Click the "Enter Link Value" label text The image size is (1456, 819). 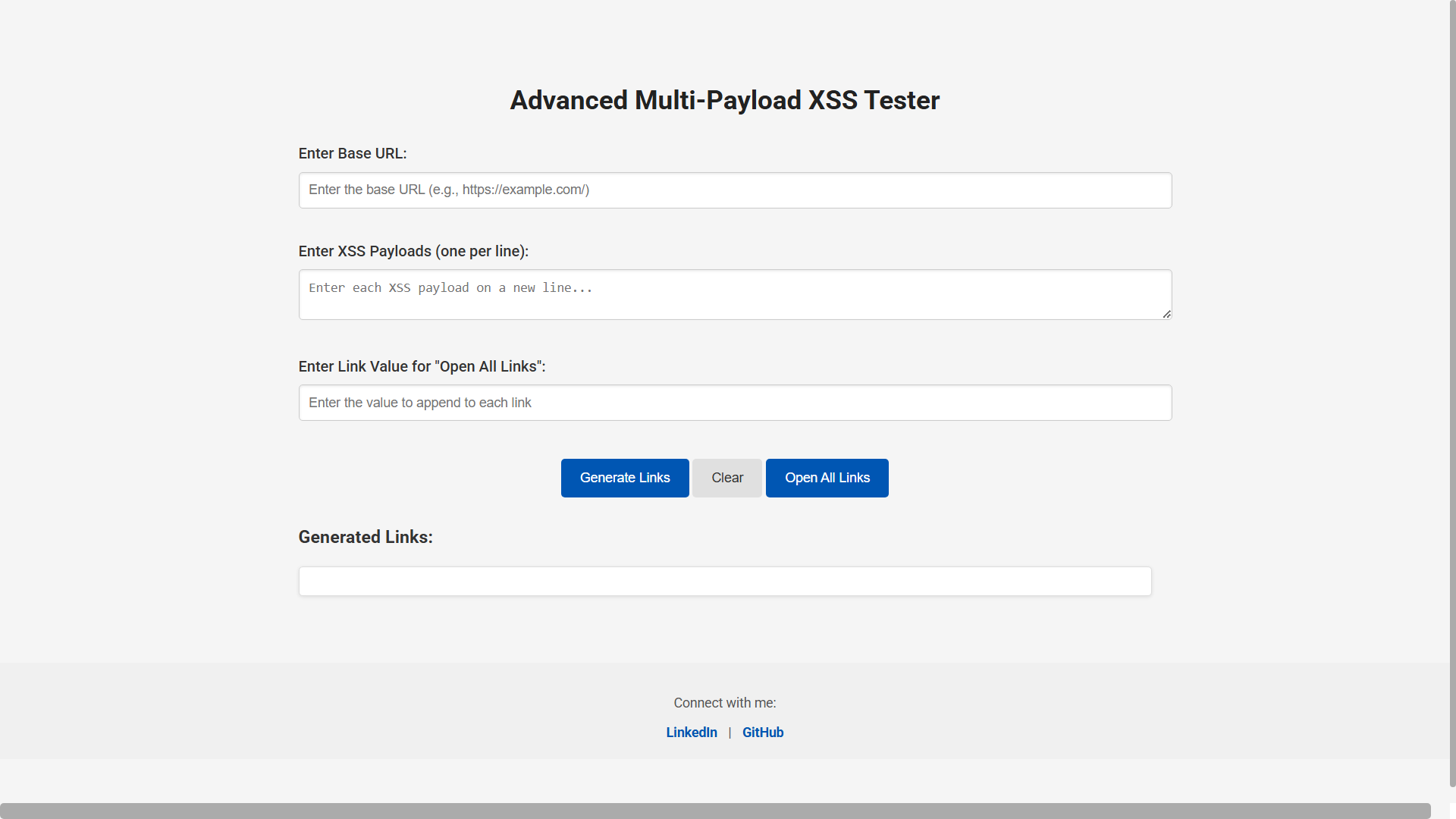coord(422,367)
